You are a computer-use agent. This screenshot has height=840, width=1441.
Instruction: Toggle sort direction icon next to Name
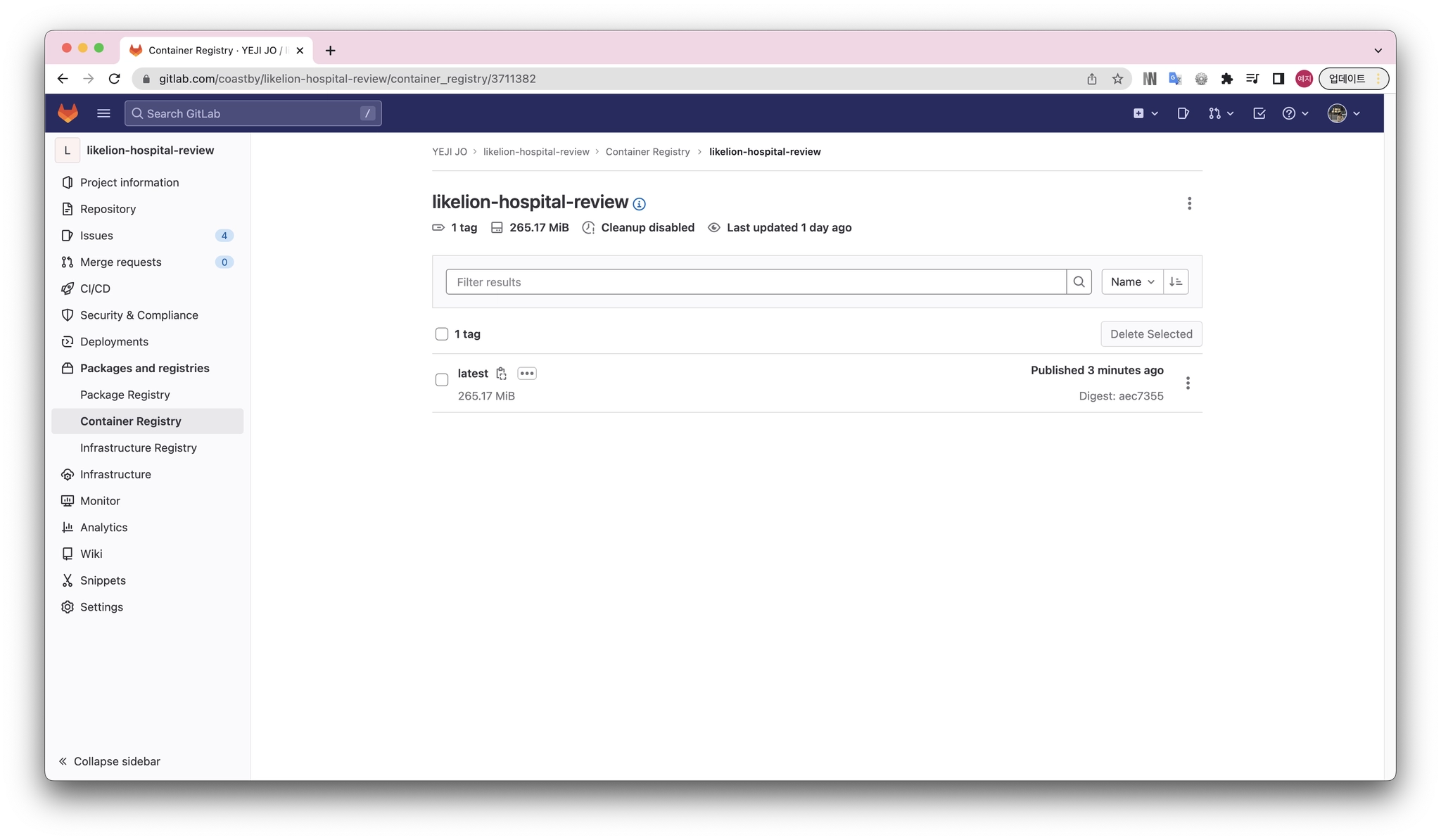pyautogui.click(x=1176, y=282)
